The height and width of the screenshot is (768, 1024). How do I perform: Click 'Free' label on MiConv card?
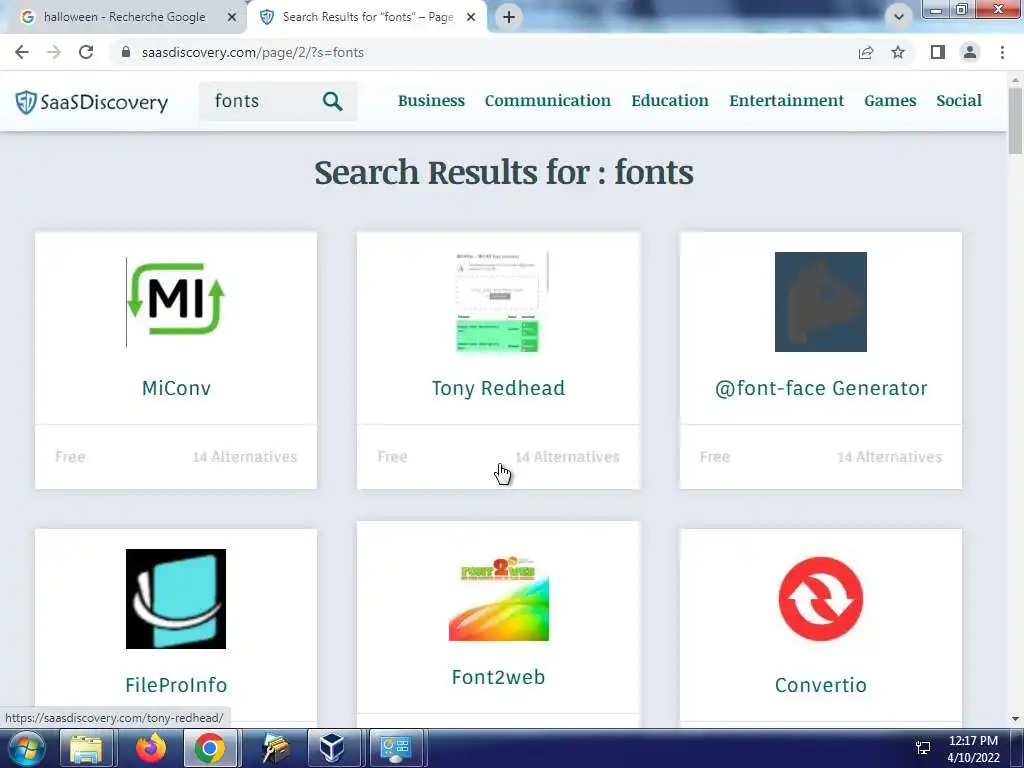click(70, 457)
